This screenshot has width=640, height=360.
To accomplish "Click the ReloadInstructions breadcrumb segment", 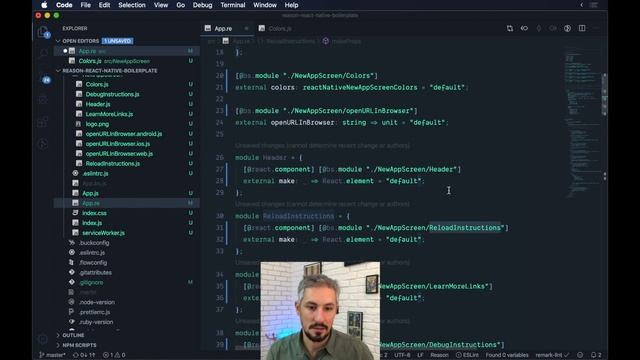I will [291, 41].
